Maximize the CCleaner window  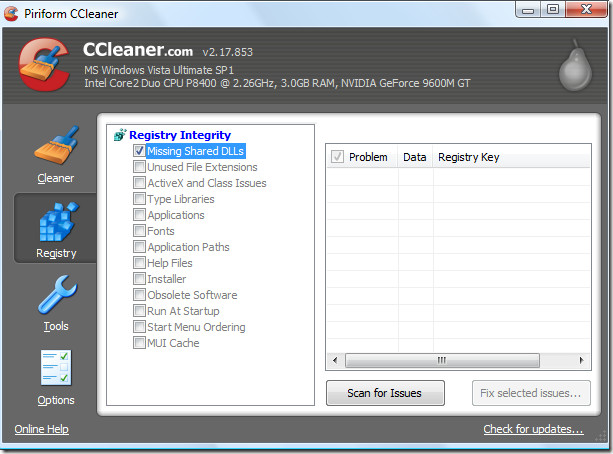pyautogui.click(x=553, y=9)
